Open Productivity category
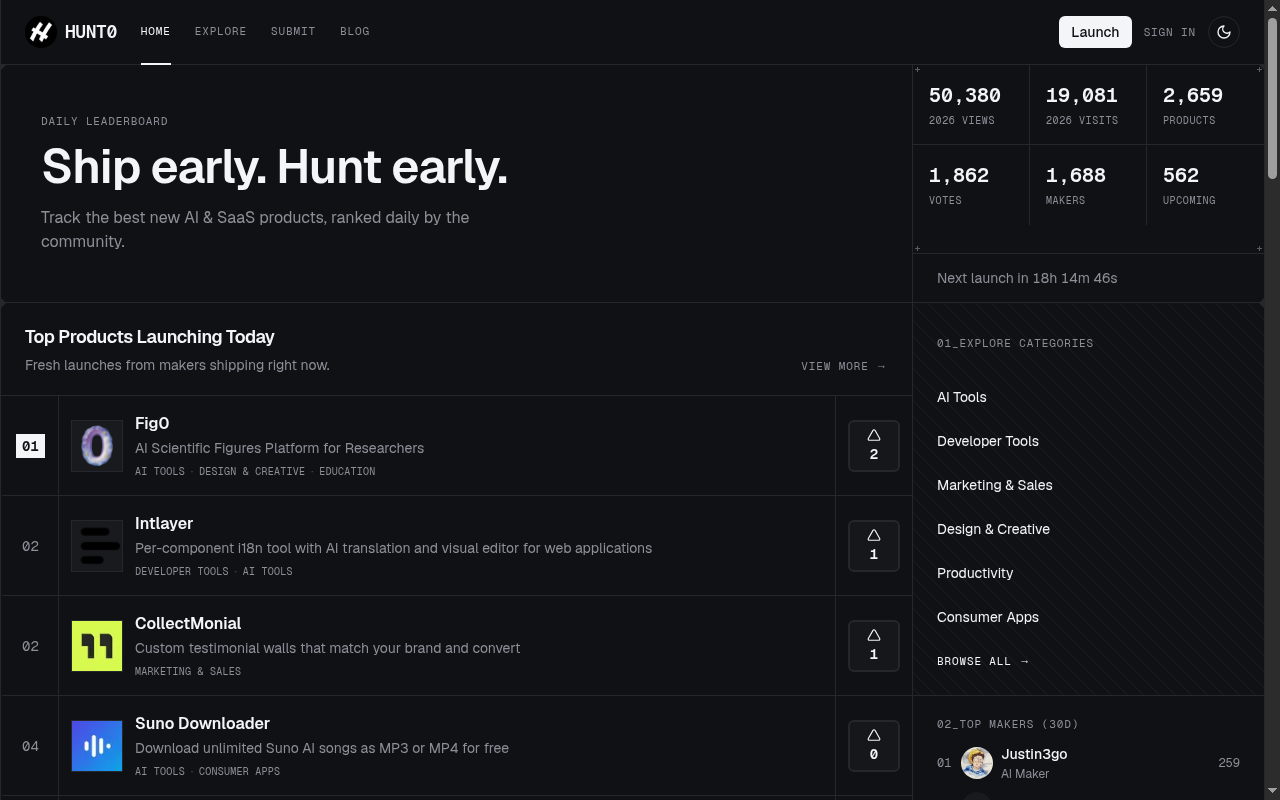Image resolution: width=1280 pixels, height=800 pixels. [975, 573]
